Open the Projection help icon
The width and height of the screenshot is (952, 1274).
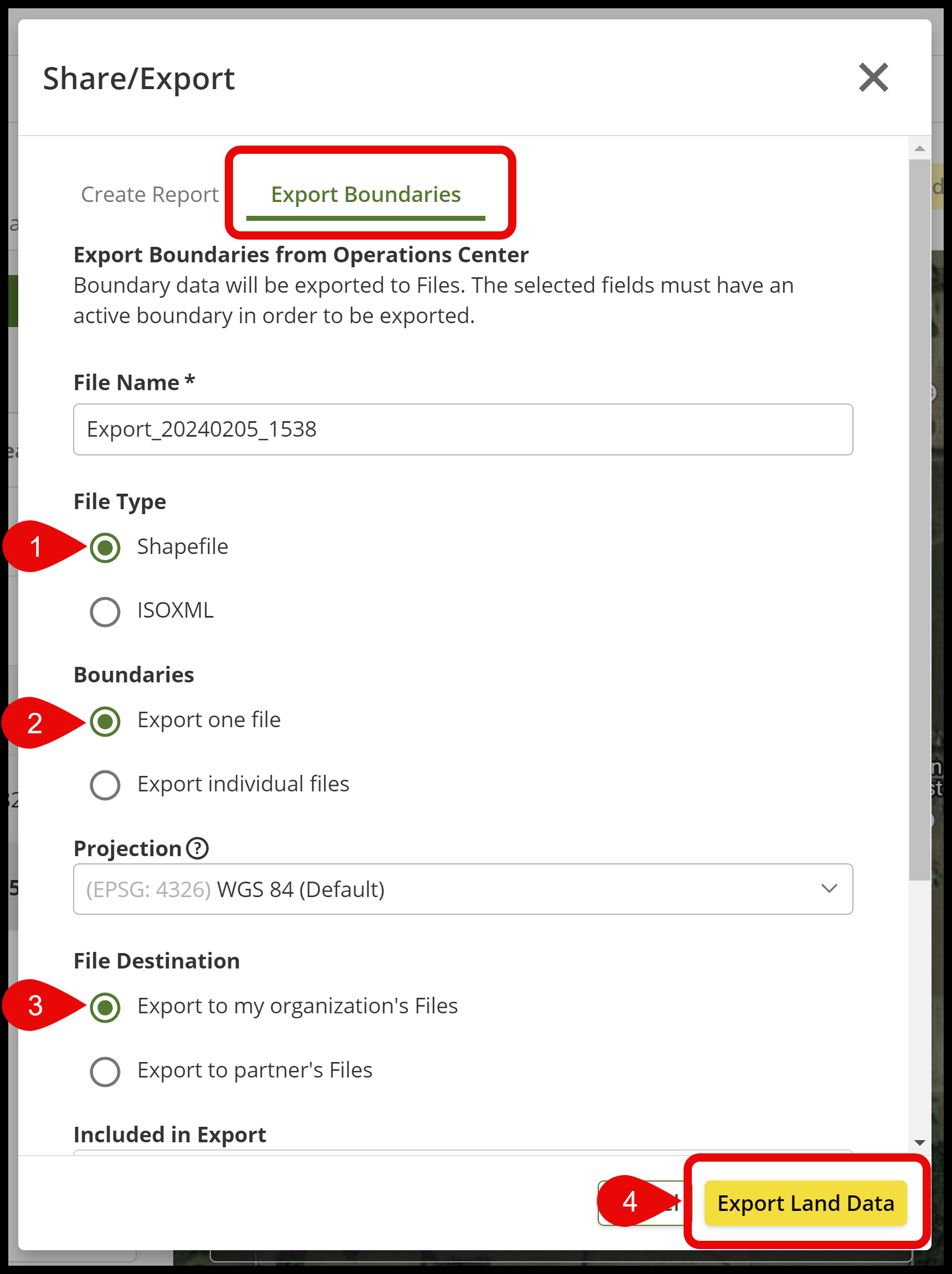point(198,848)
